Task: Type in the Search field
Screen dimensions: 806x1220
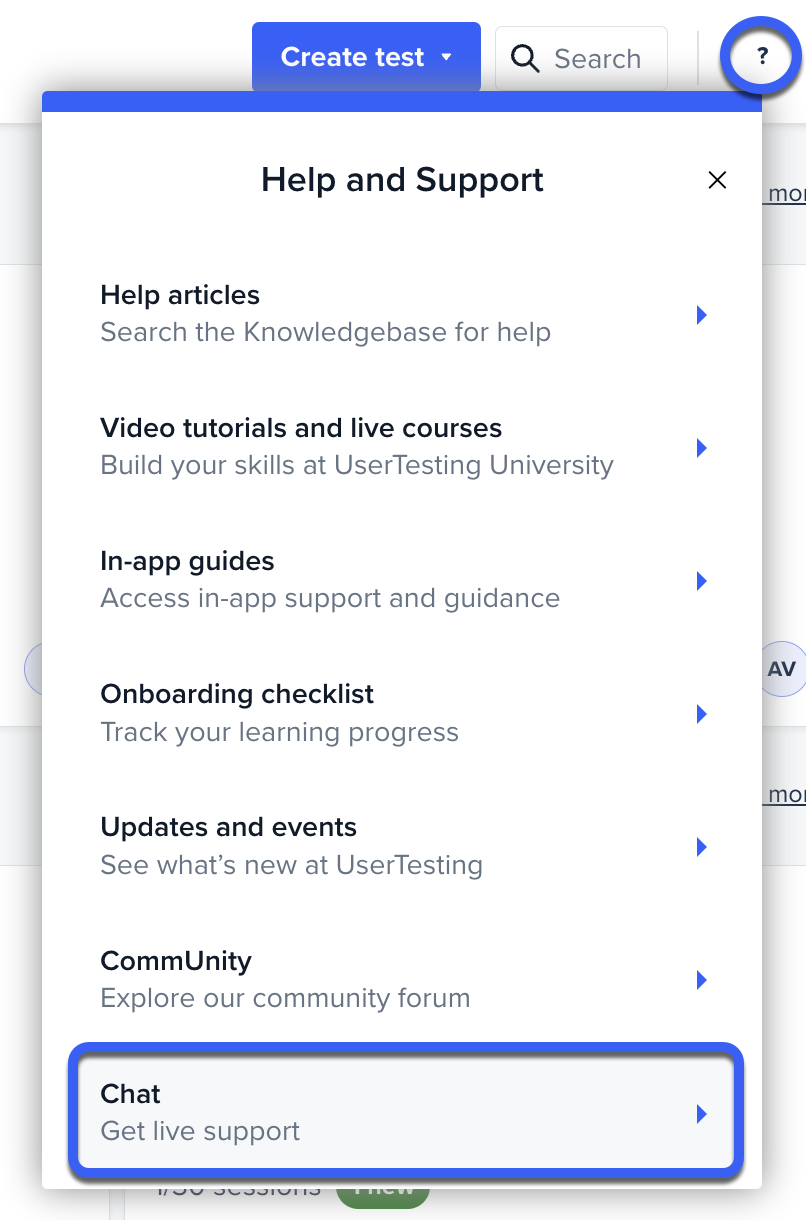Action: pos(598,59)
